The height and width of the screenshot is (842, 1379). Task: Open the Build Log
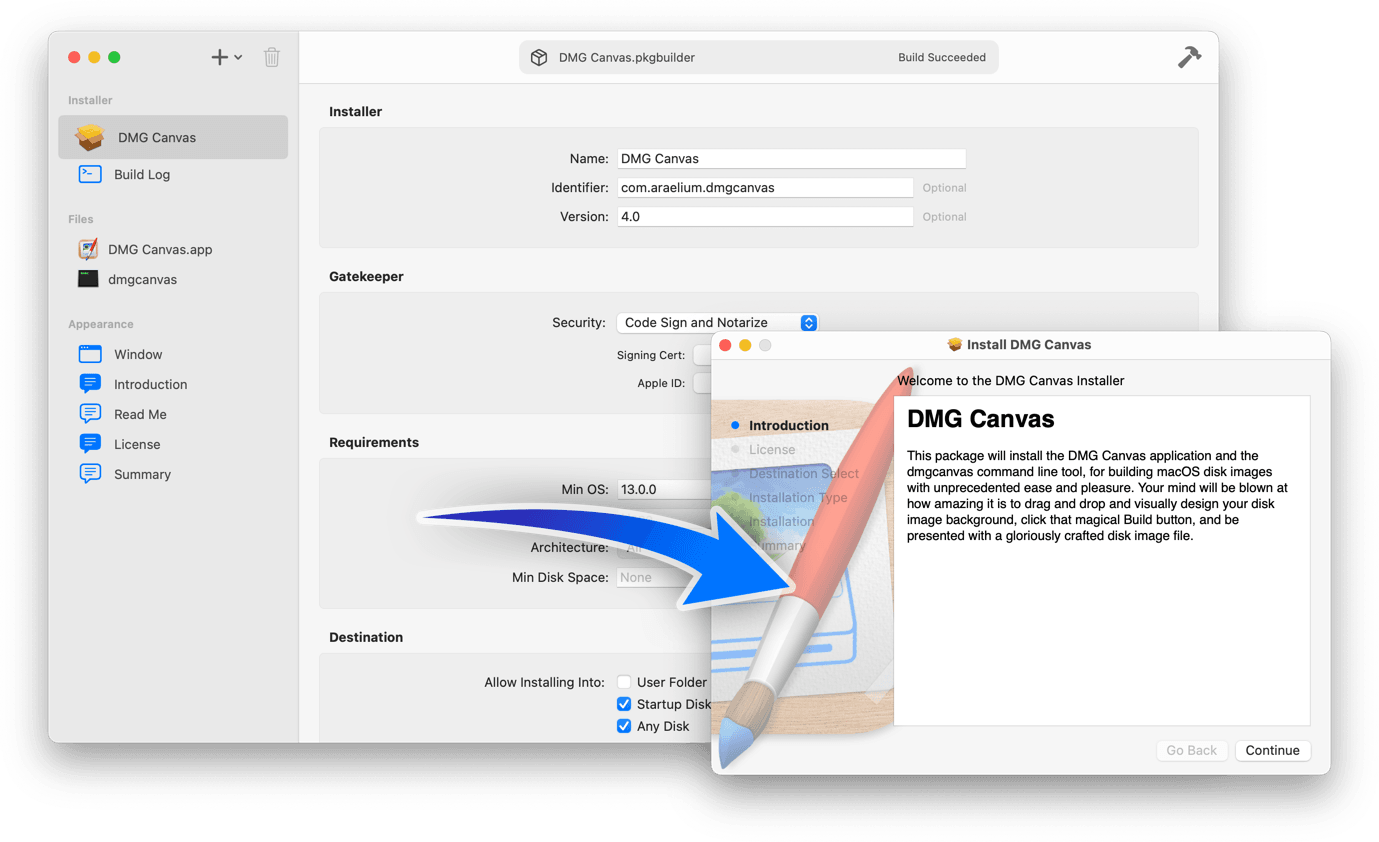tap(140, 174)
